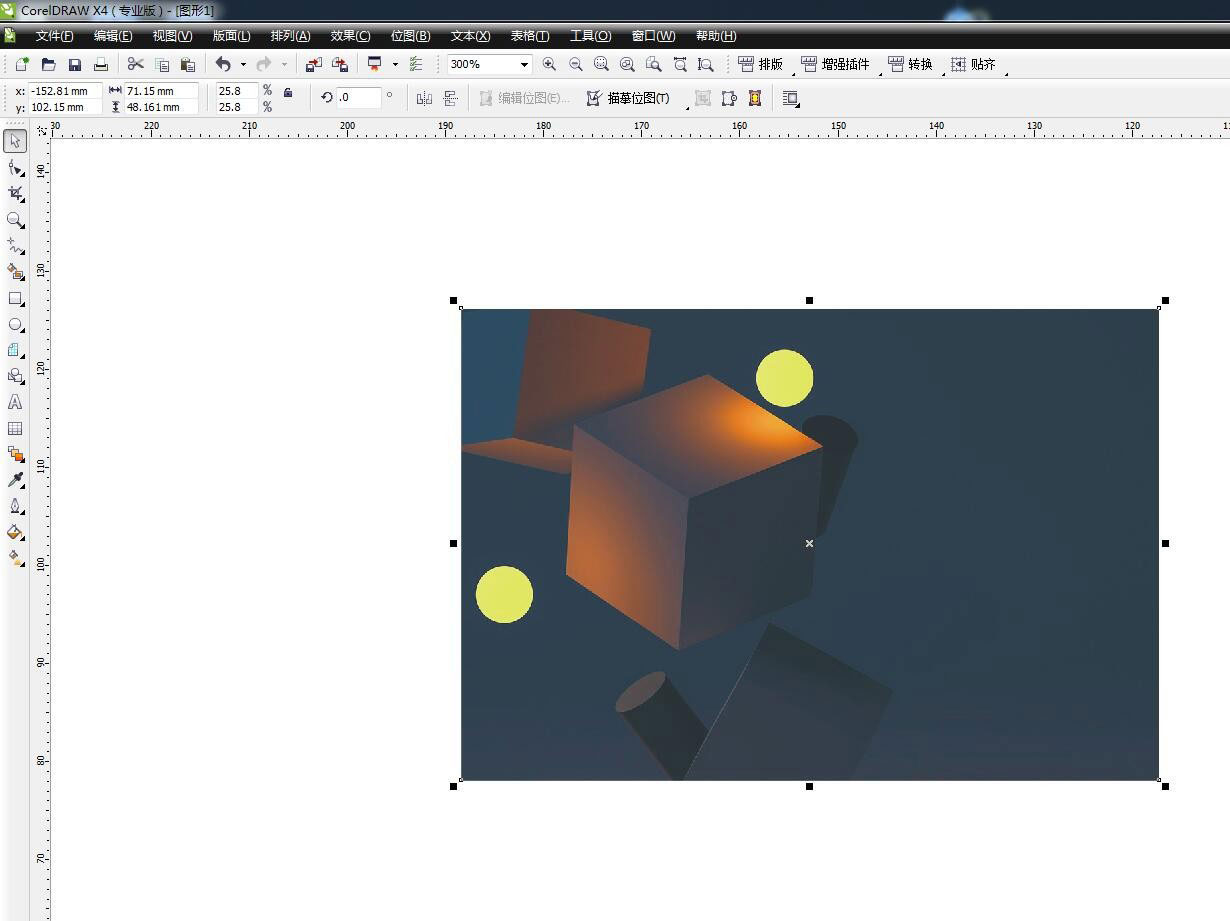Screen dimensions: 1230x921
Task: Open the 效果(C) menu
Action: (x=350, y=36)
